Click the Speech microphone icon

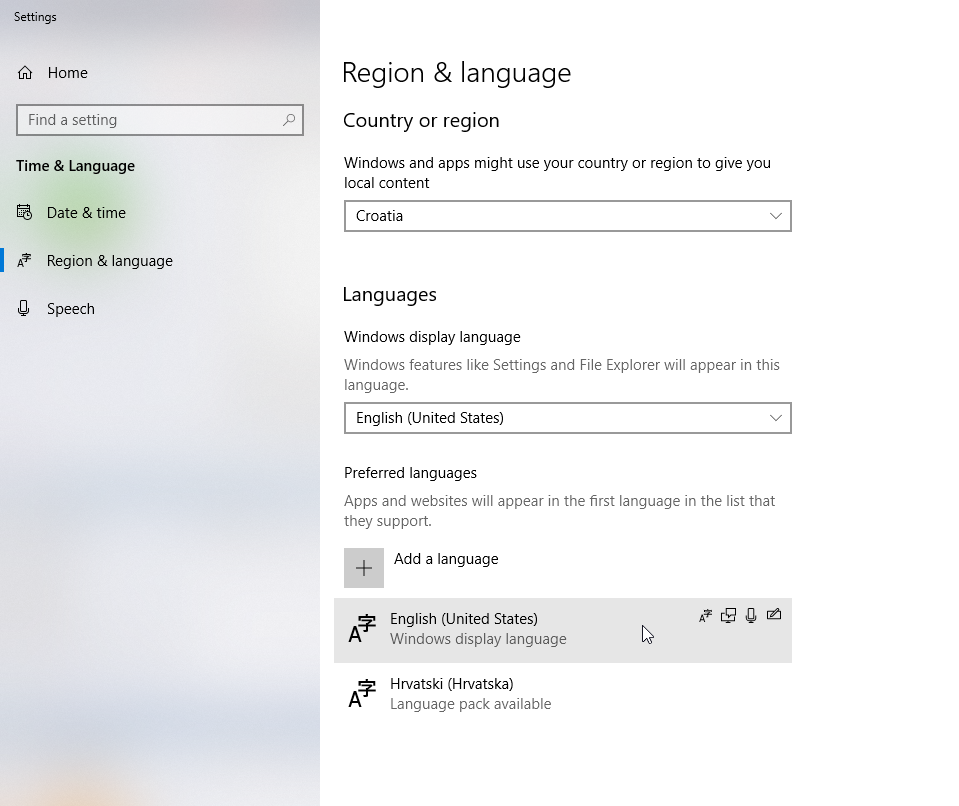(24, 308)
